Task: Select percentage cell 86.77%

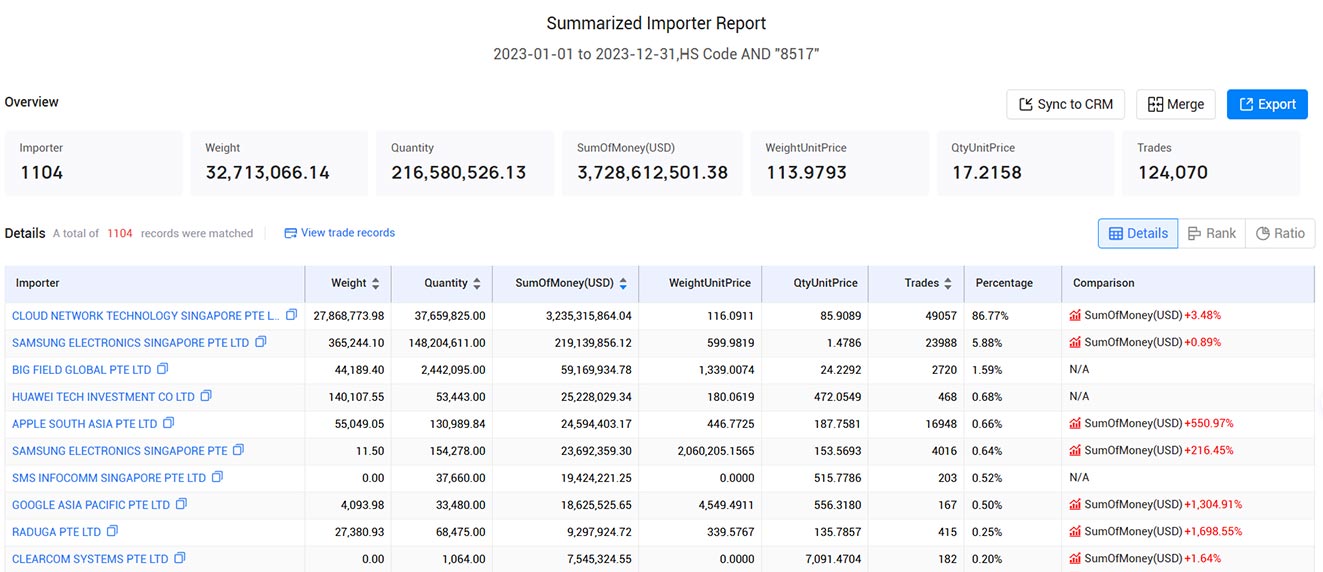Action: [x=992, y=315]
